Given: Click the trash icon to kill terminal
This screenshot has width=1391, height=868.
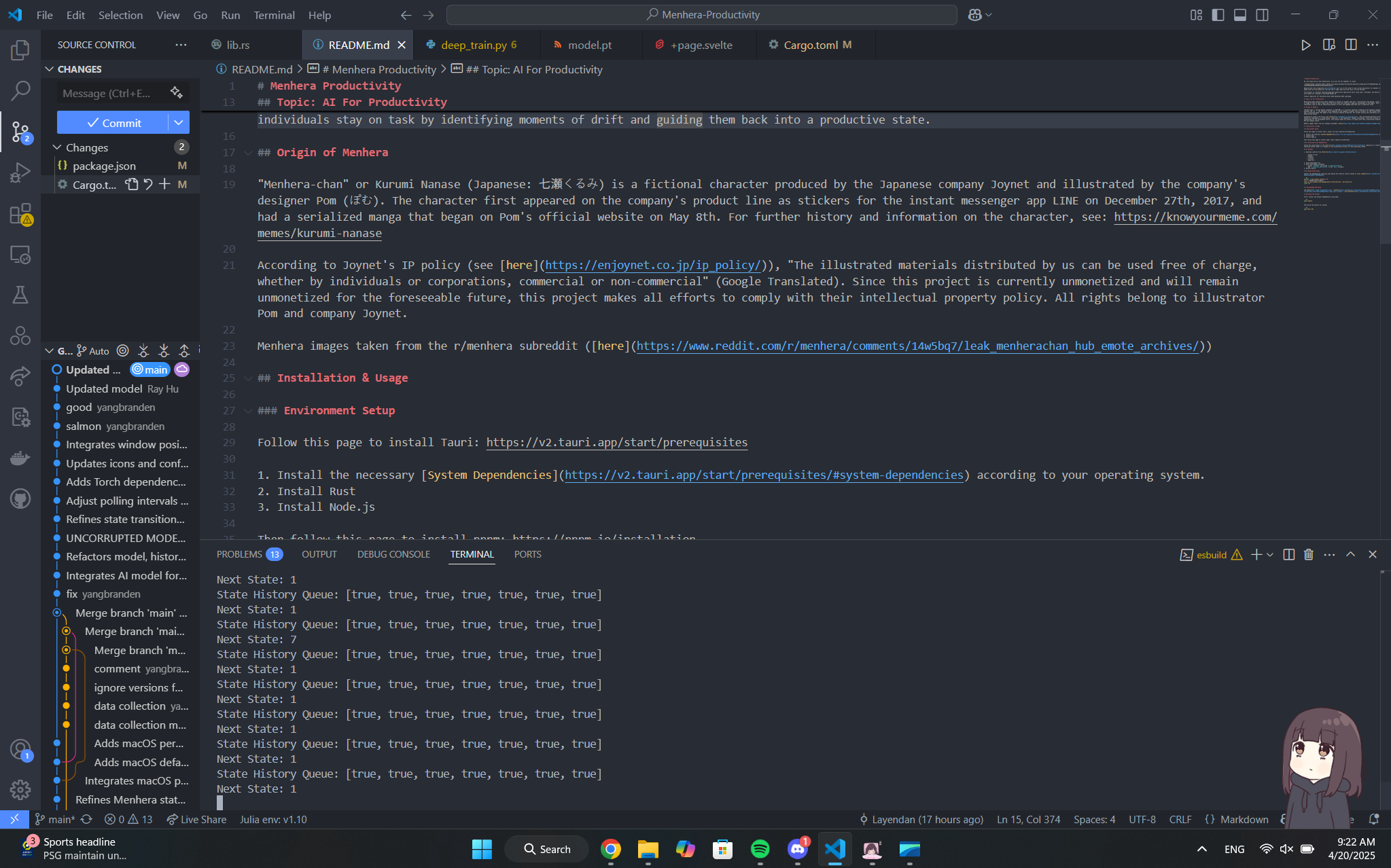Looking at the screenshot, I should [x=1308, y=554].
